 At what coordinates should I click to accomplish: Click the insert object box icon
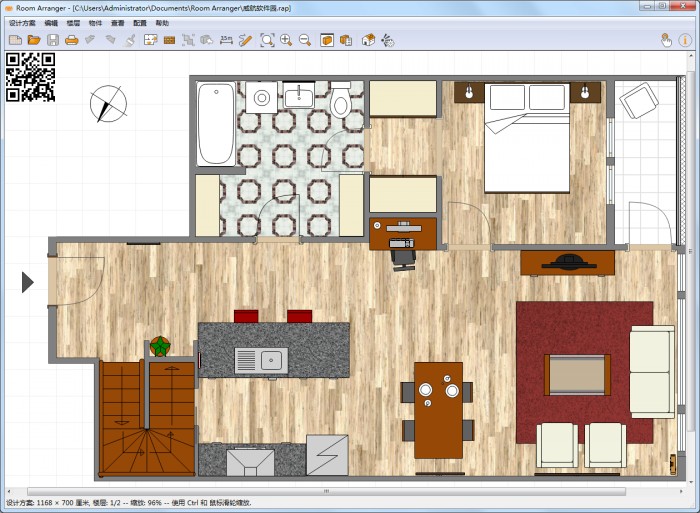coord(206,41)
